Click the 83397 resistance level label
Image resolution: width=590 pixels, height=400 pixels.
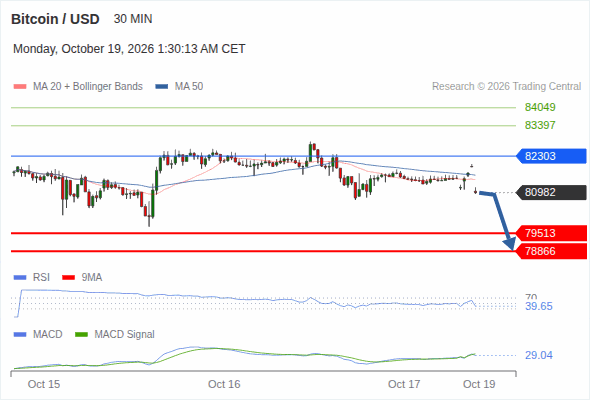pos(540,125)
